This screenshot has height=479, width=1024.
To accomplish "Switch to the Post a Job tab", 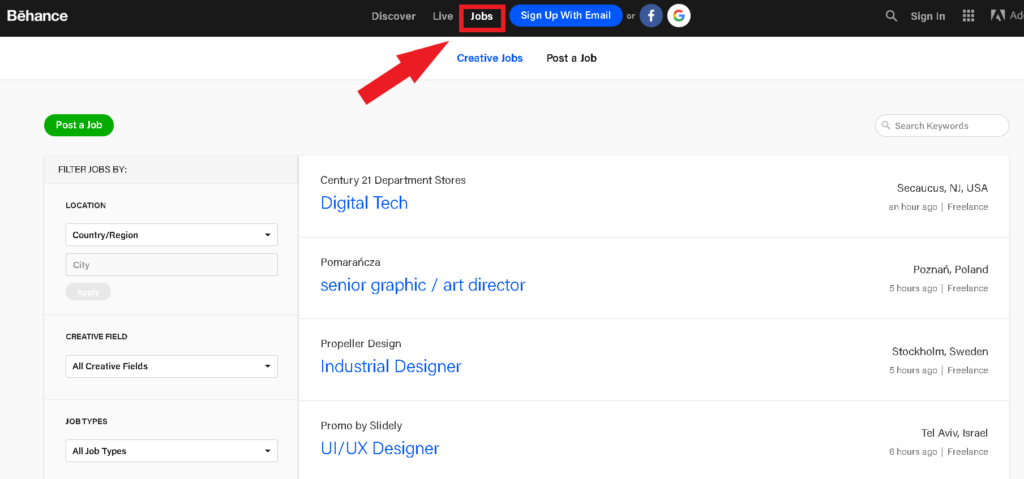I will (571, 58).
